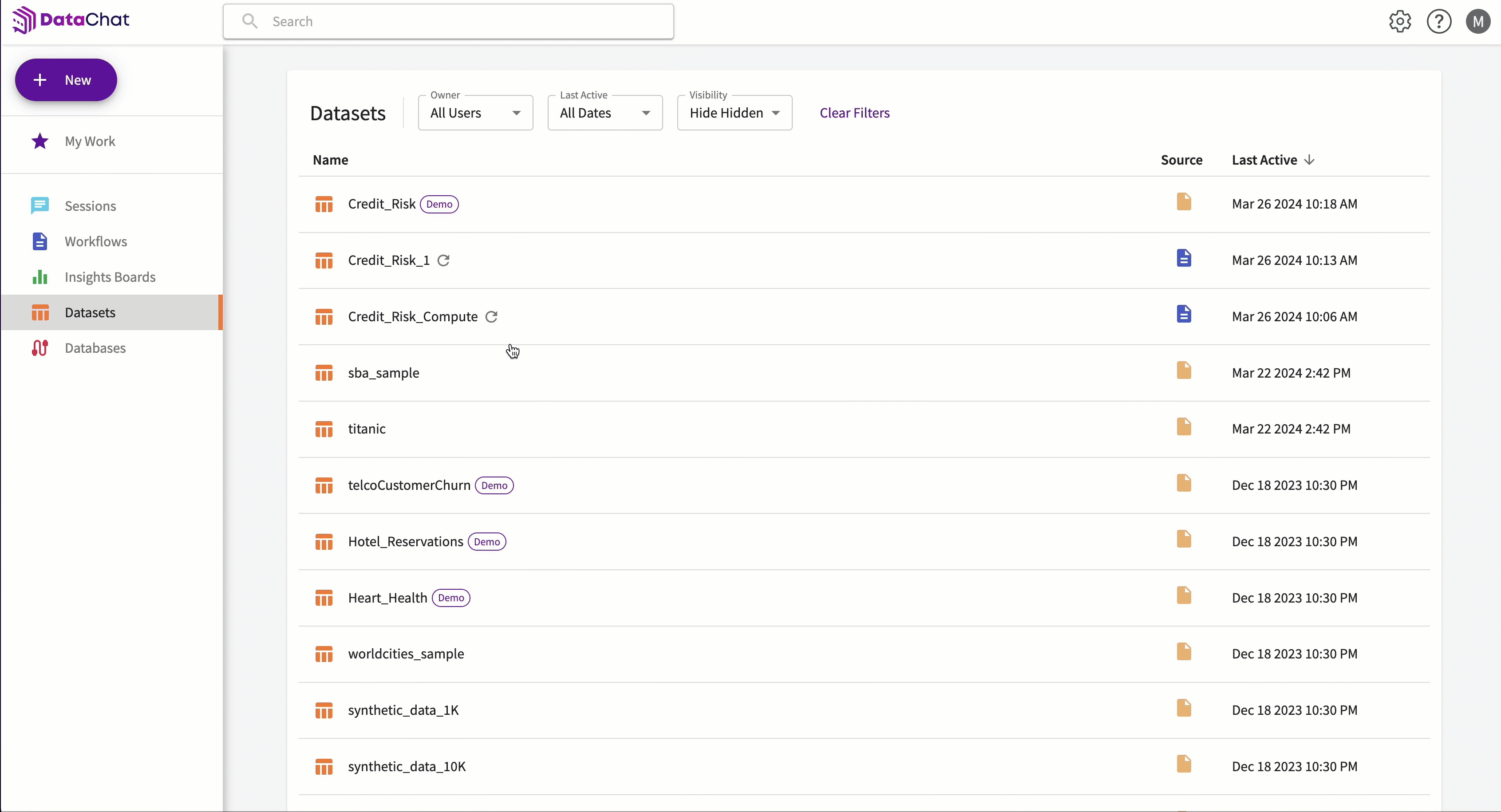Open the Sessions sidebar item
The width and height of the screenshot is (1501, 812).
(x=90, y=206)
